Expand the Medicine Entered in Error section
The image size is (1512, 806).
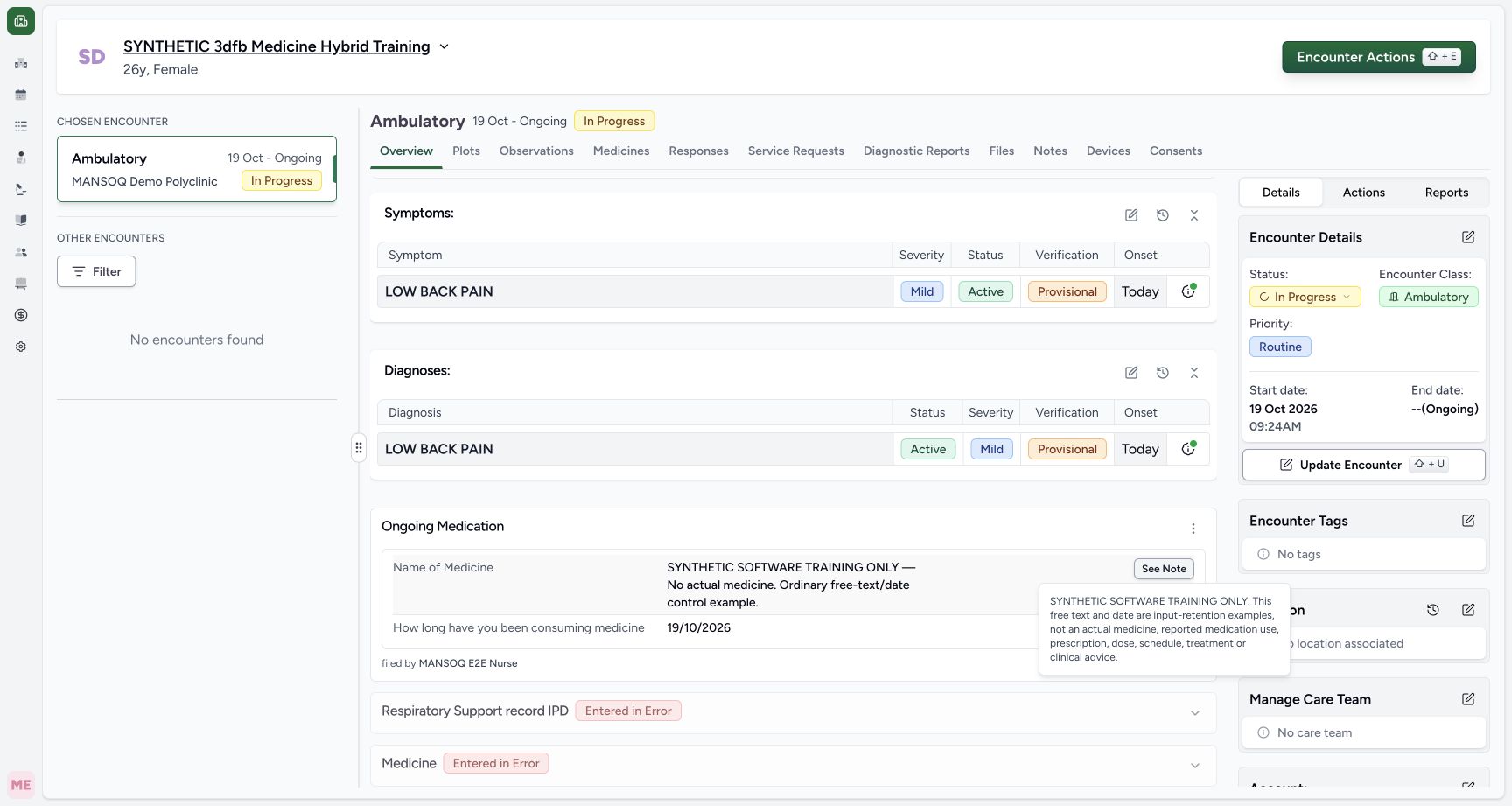pos(1195,766)
